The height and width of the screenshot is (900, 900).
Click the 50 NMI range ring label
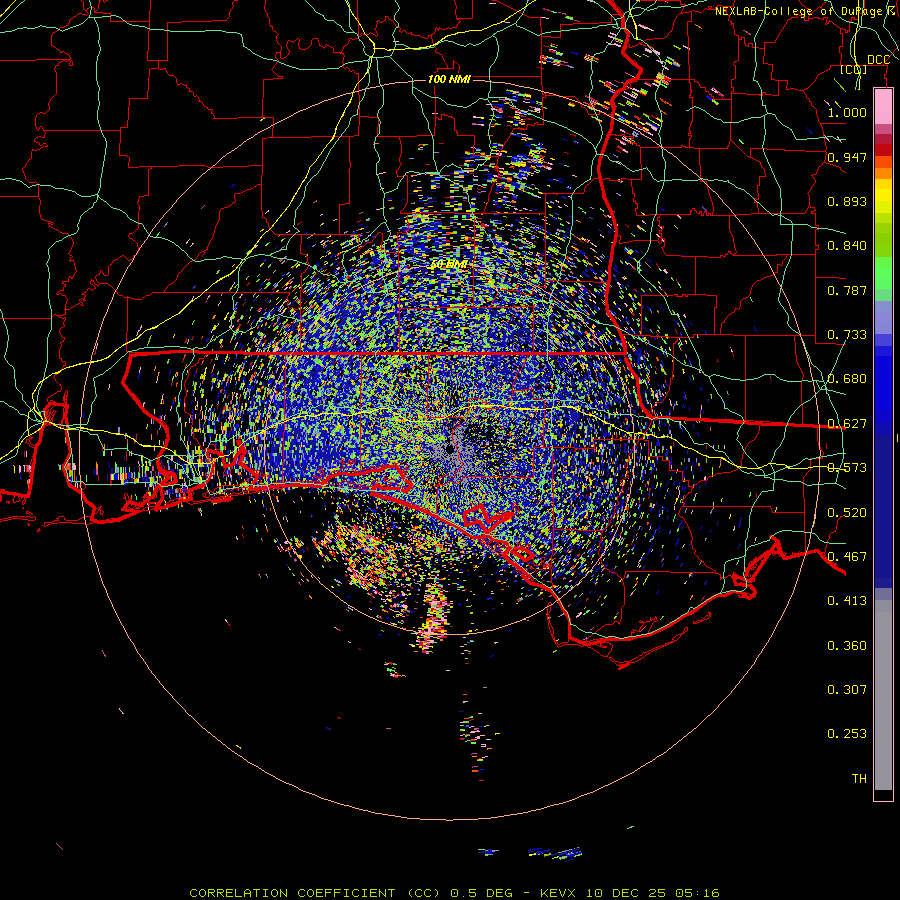449,264
